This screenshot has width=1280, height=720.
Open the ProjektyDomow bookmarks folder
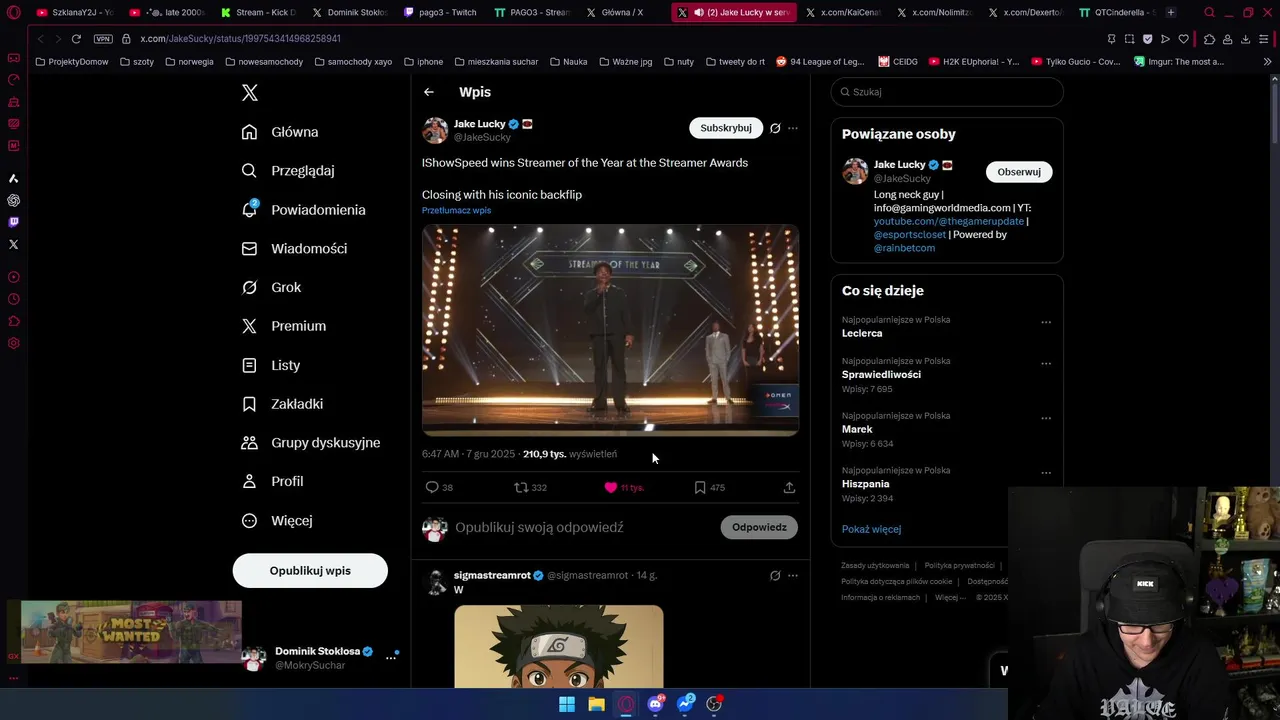click(71, 62)
